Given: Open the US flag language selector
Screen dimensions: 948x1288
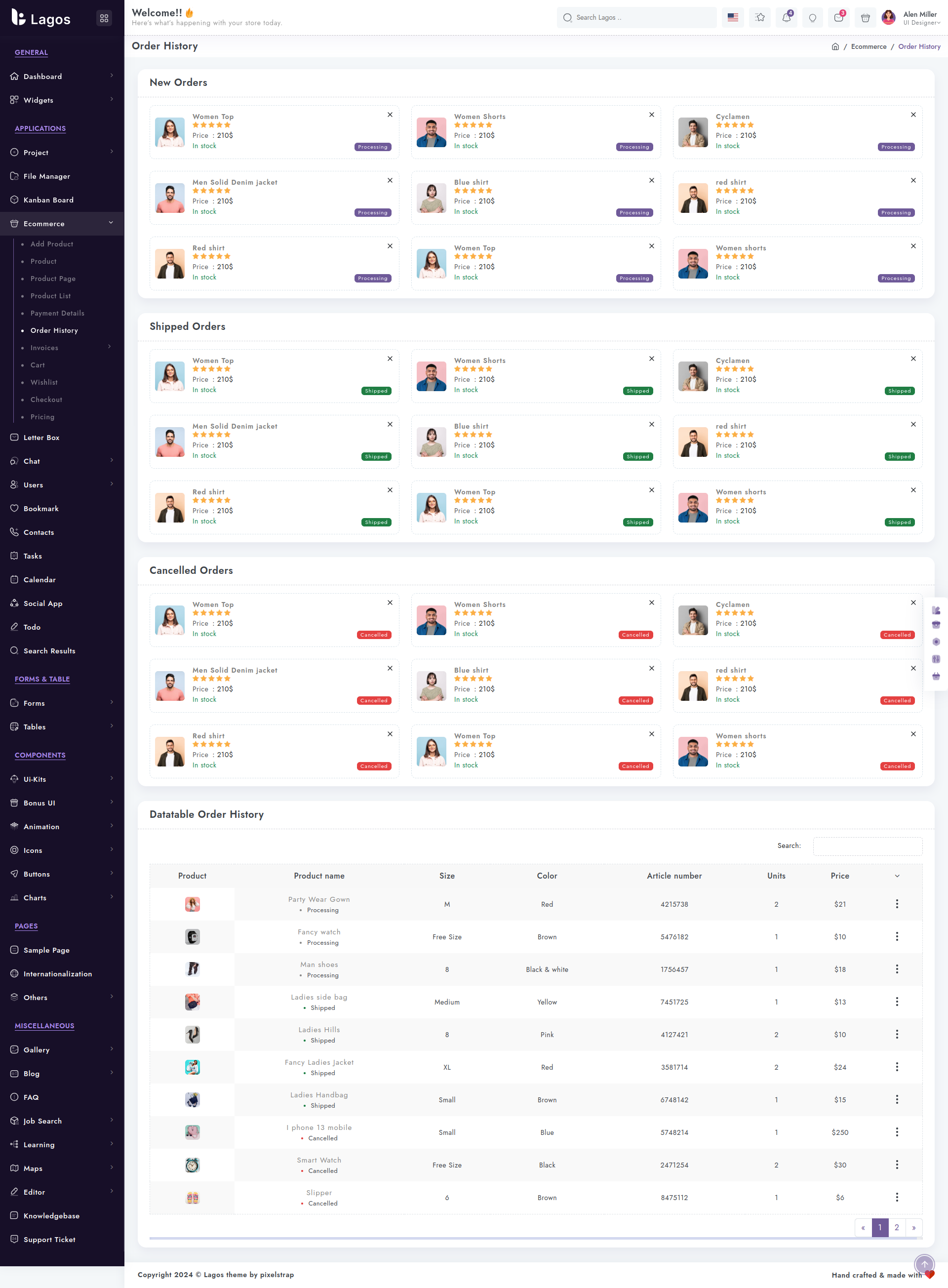Looking at the screenshot, I should 733,18.
